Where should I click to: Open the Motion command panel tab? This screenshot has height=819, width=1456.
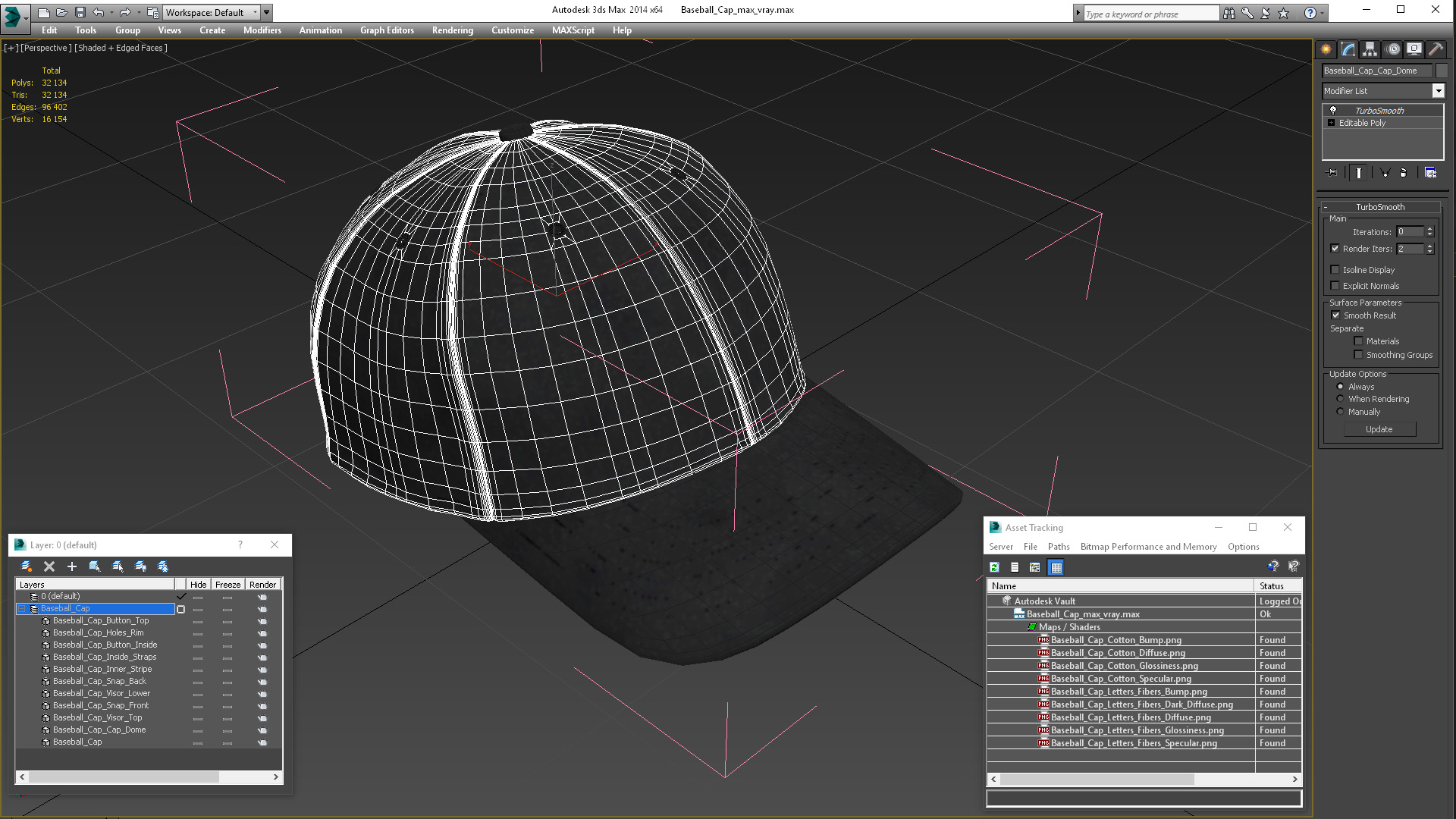click(1393, 49)
